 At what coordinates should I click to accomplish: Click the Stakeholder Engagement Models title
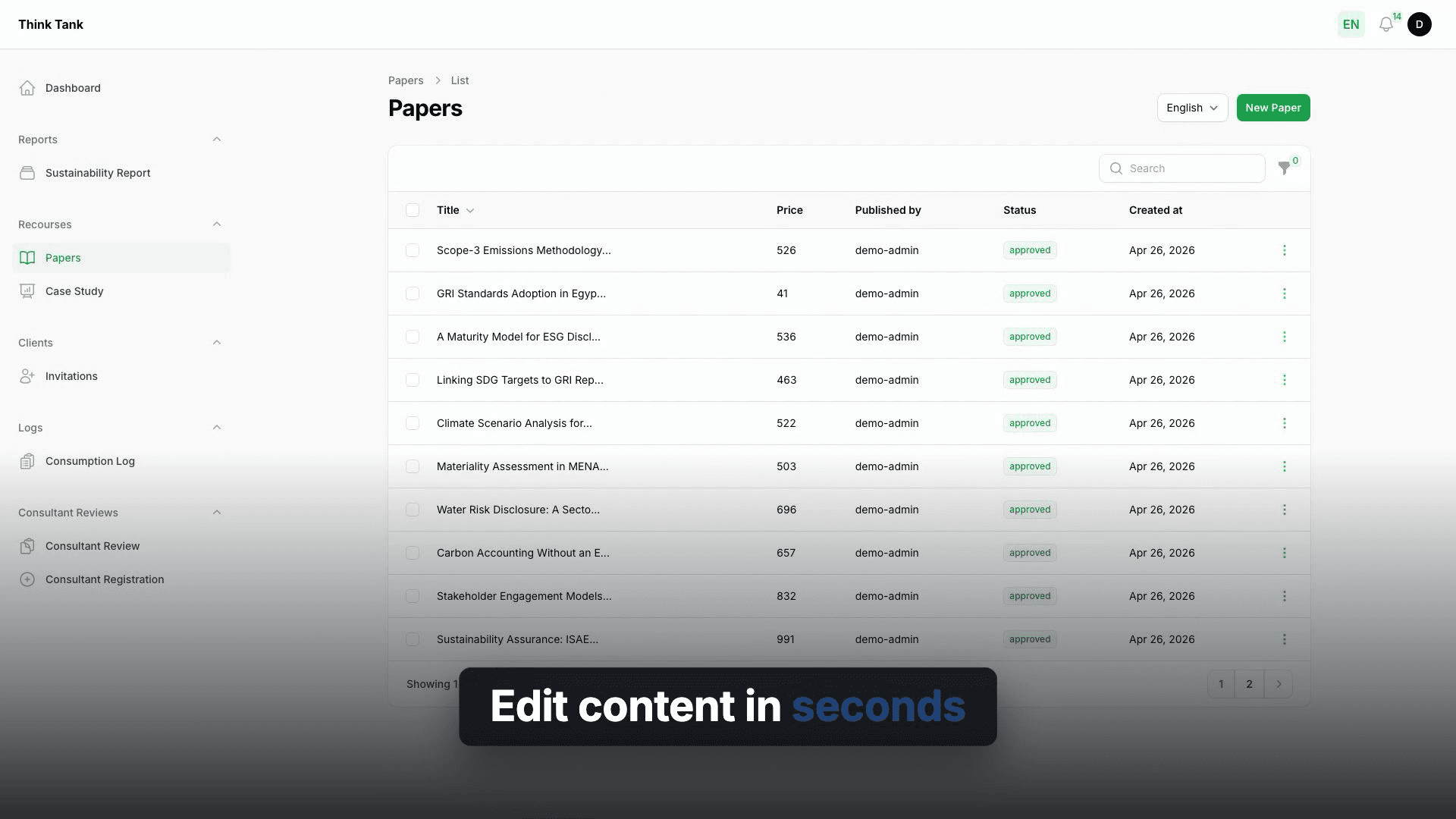tap(524, 596)
